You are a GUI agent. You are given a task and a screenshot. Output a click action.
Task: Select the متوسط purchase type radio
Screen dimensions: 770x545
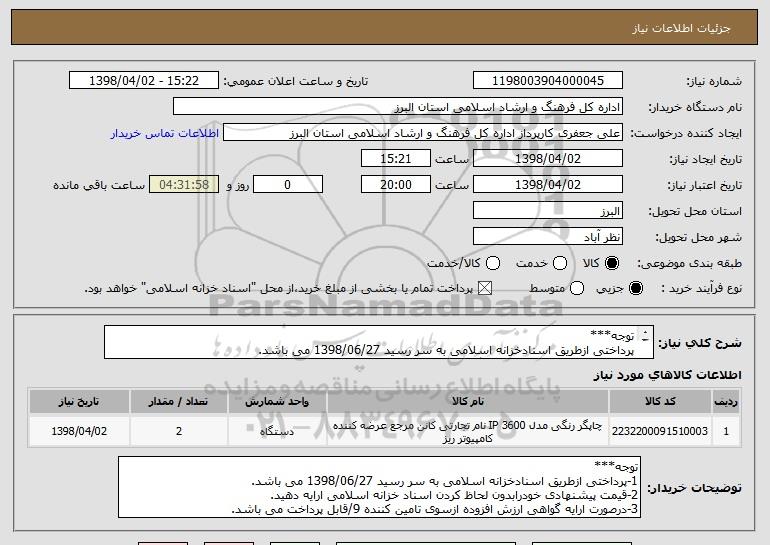[577, 288]
